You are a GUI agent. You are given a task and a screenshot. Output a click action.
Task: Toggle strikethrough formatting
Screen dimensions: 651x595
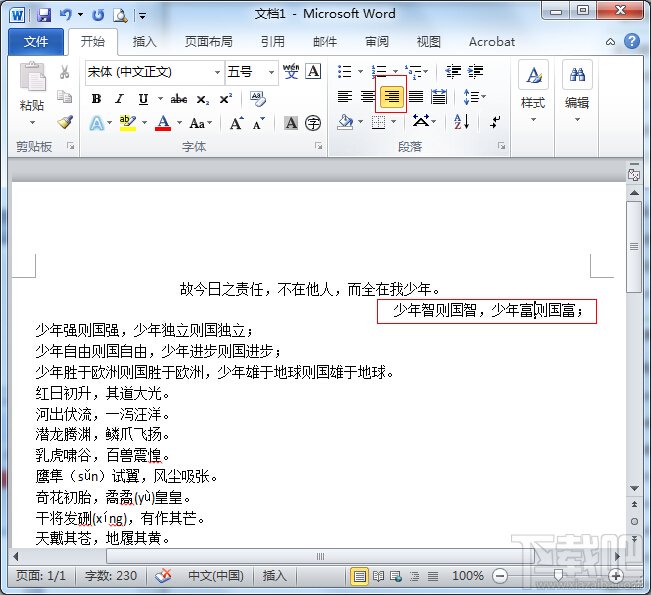click(179, 99)
